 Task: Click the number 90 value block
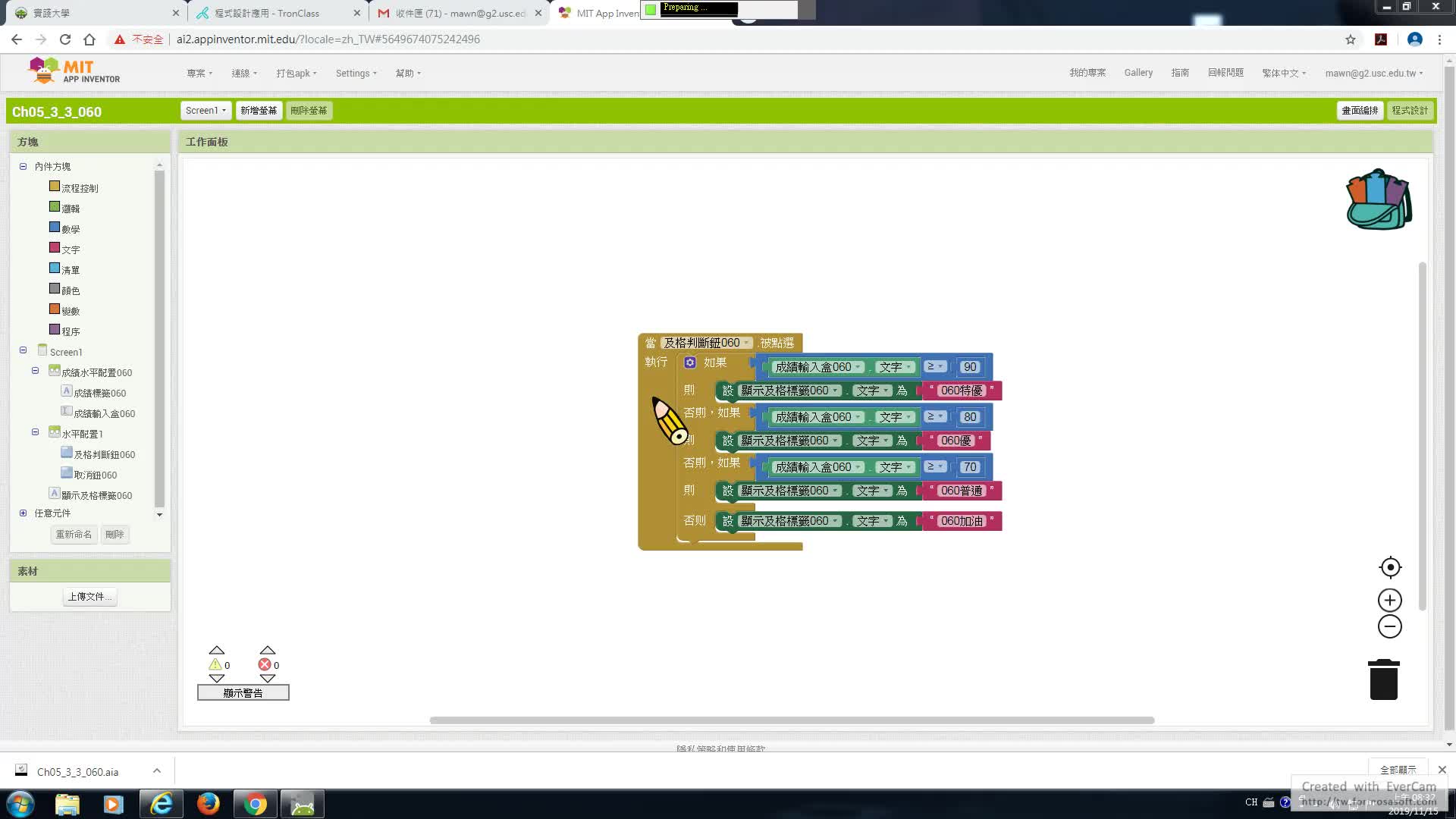(970, 367)
